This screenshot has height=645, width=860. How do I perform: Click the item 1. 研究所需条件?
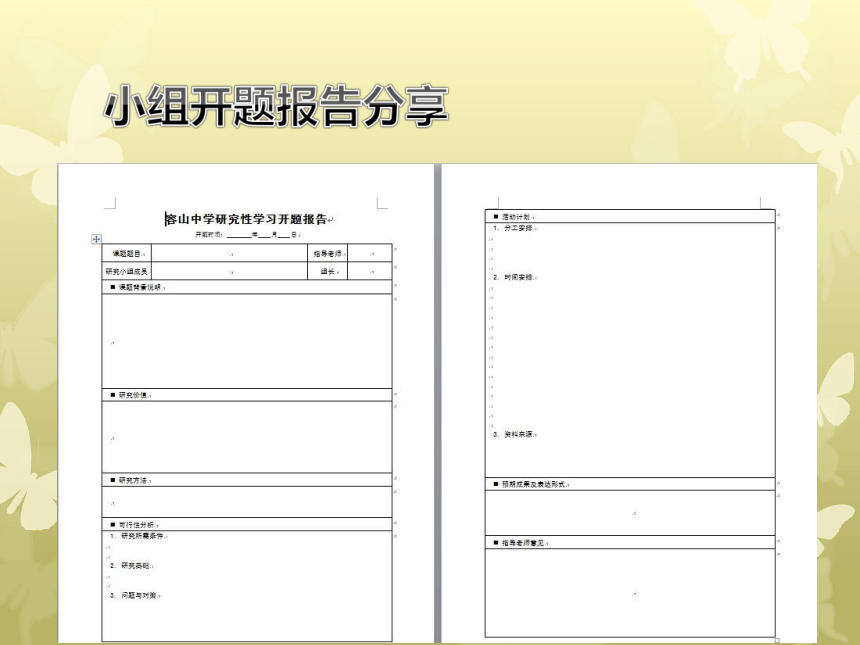[138, 536]
